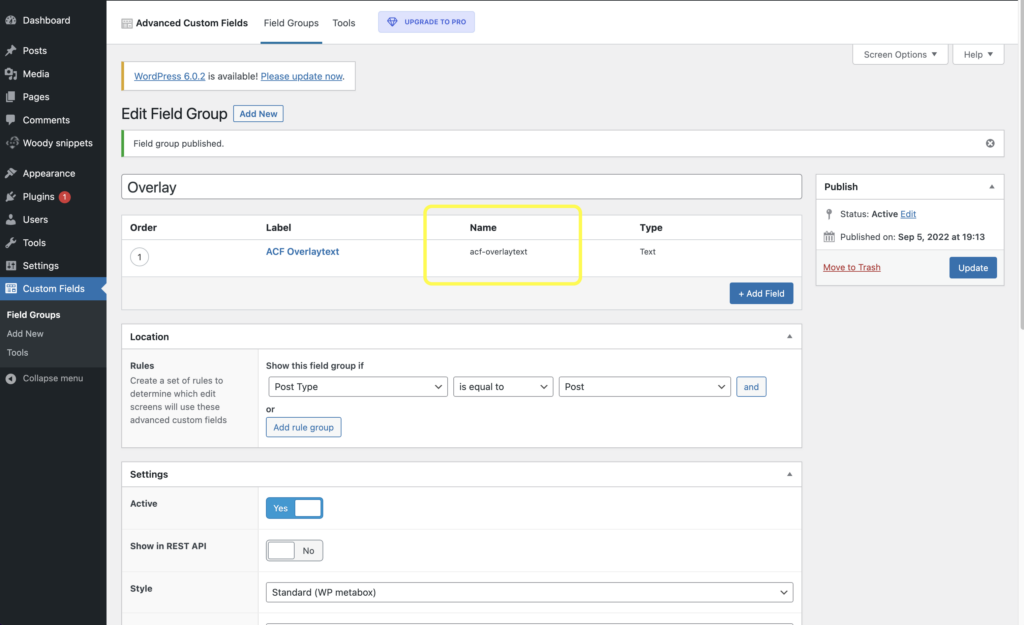
Task: Expand the Help panel
Action: (x=978, y=54)
